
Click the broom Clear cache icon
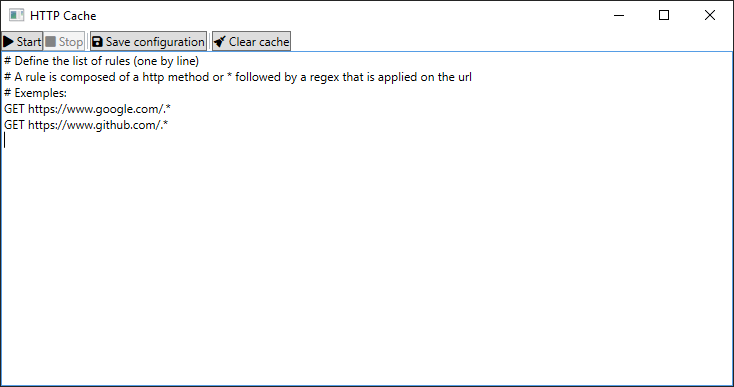[x=220, y=42]
